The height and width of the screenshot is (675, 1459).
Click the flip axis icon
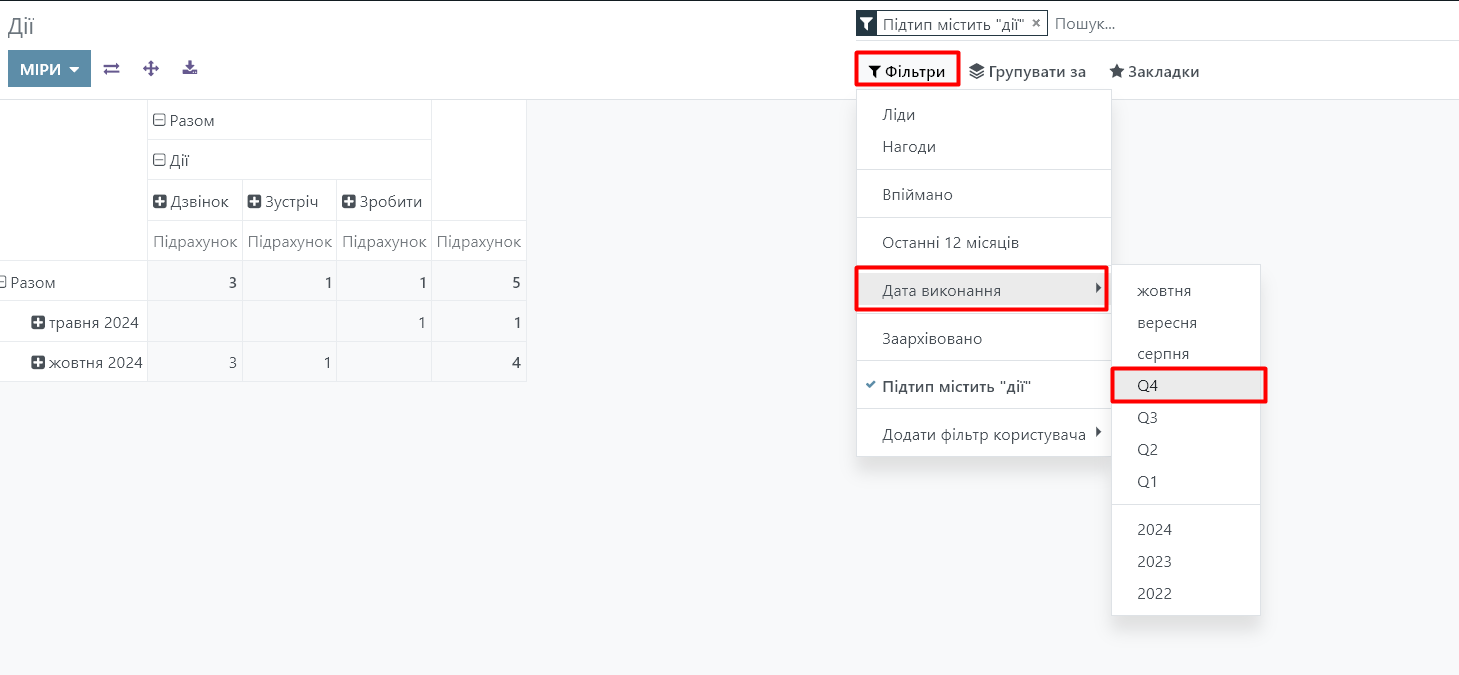coord(112,69)
